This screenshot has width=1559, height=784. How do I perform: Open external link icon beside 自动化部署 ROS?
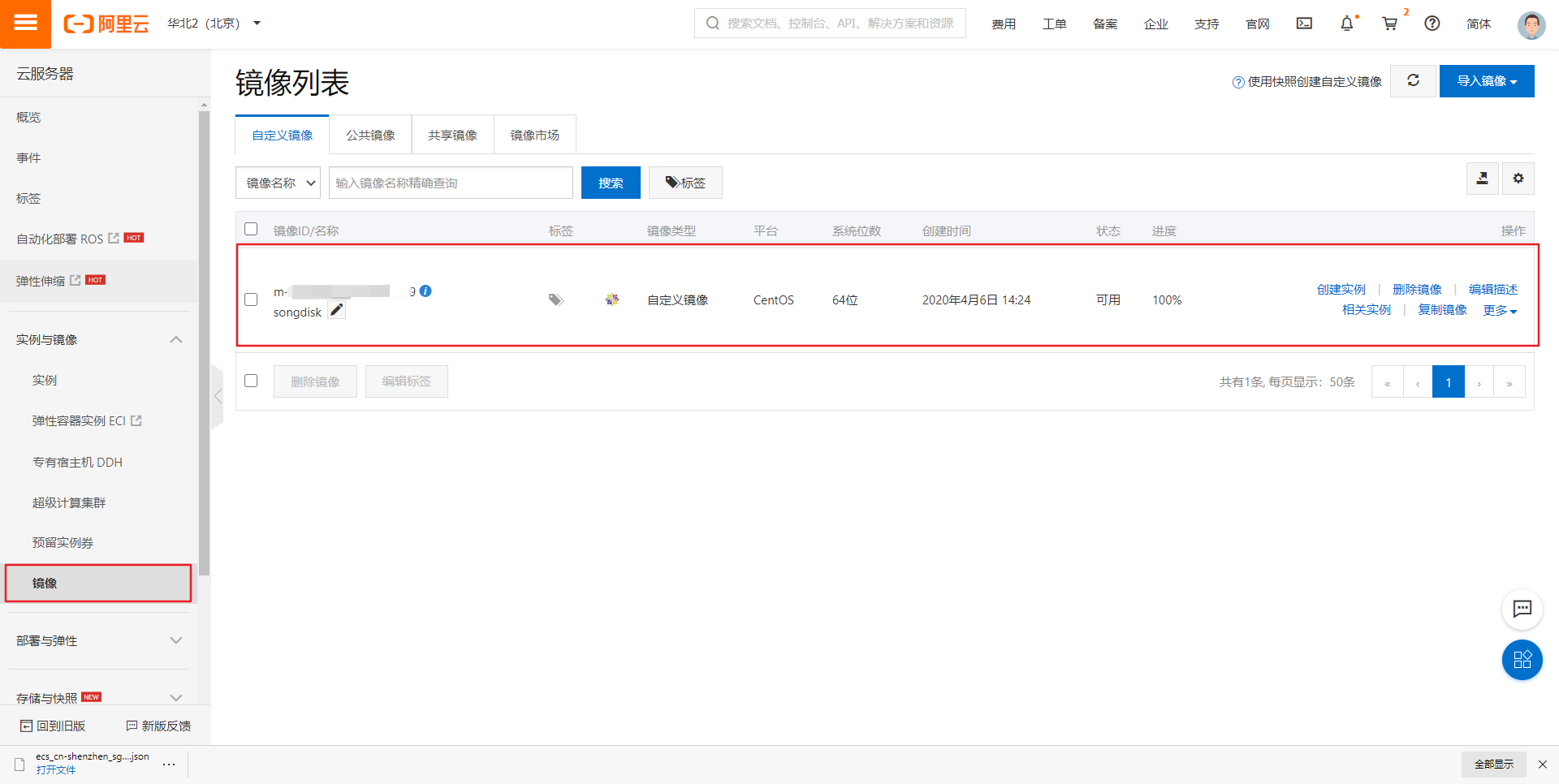point(114,238)
